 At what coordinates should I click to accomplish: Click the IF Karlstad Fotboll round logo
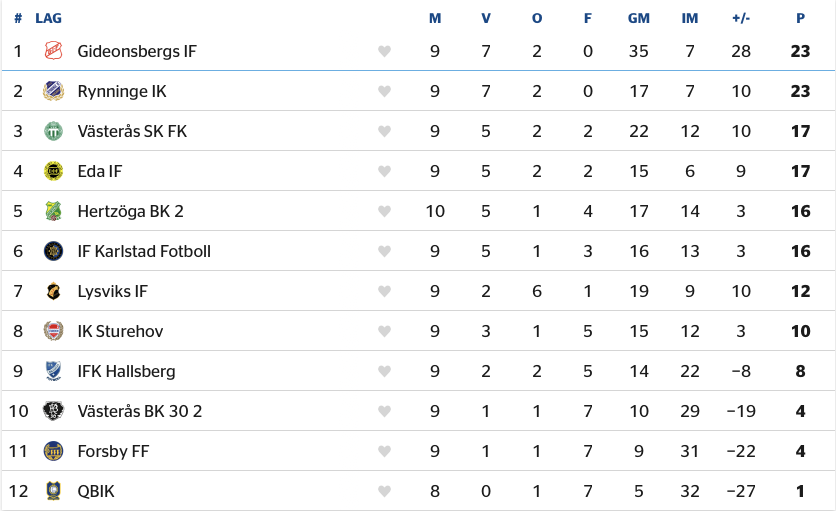point(53,251)
